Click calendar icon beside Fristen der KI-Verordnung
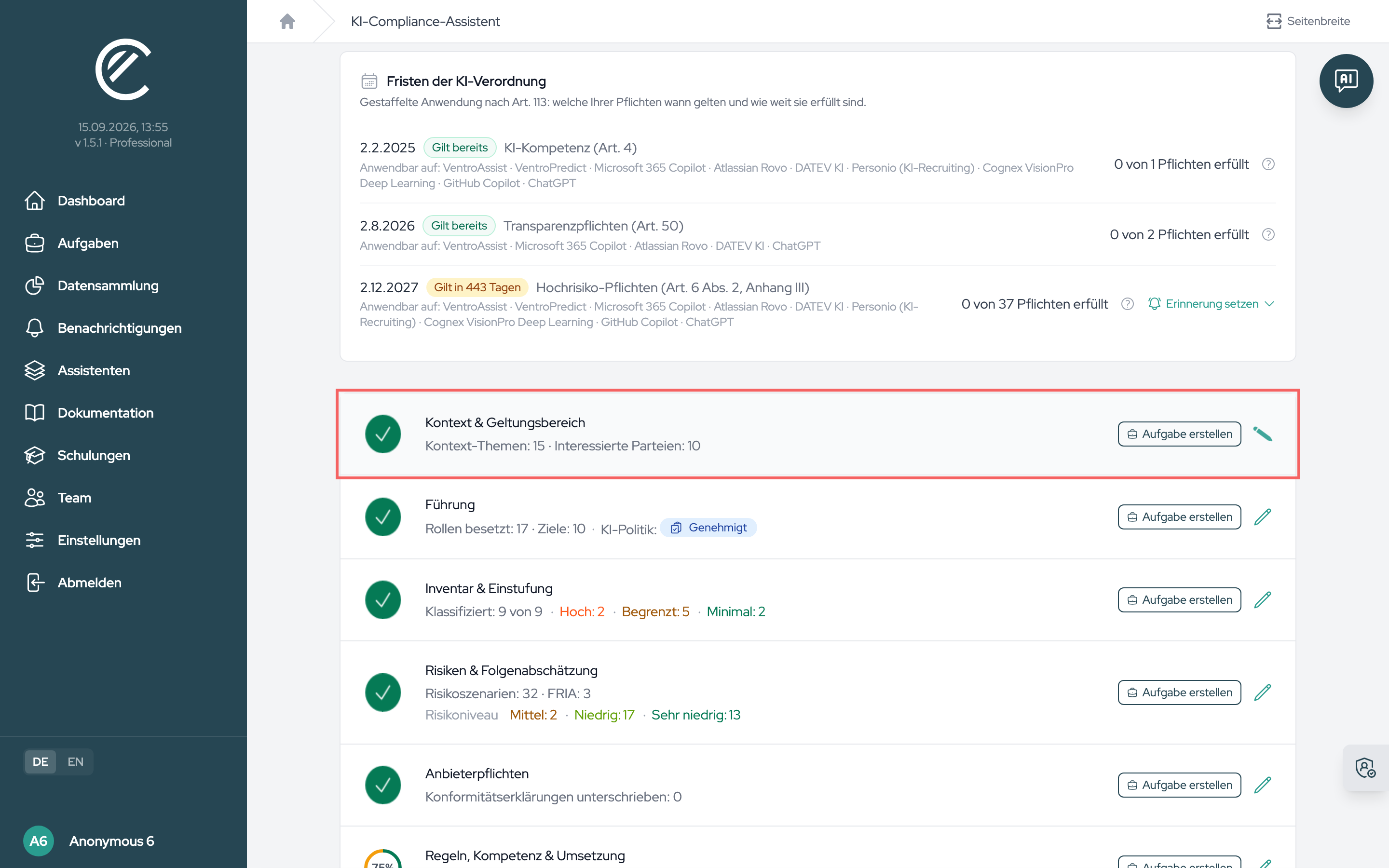The width and height of the screenshot is (1389, 868). tap(369, 81)
